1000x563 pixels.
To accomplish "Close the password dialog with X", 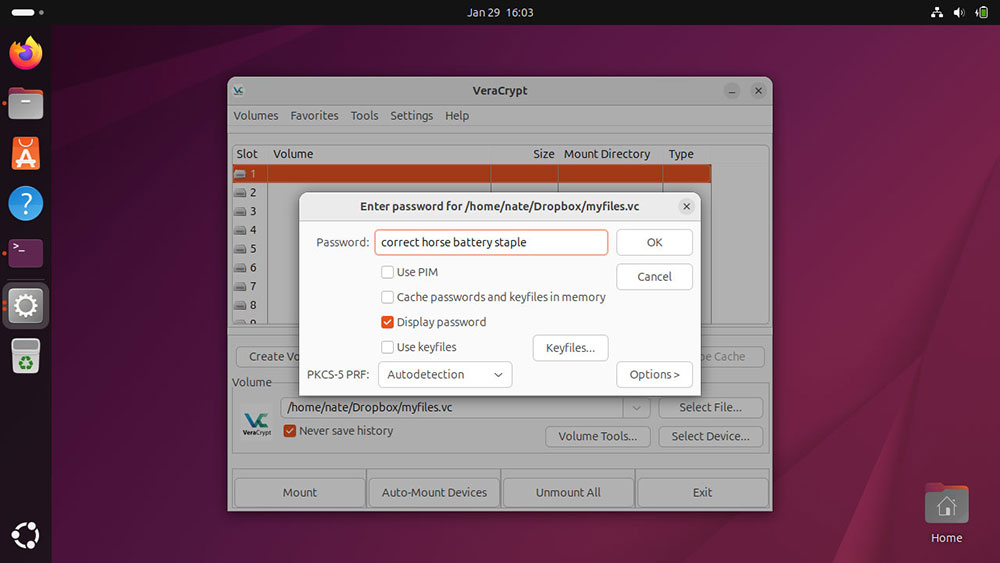I will [686, 206].
